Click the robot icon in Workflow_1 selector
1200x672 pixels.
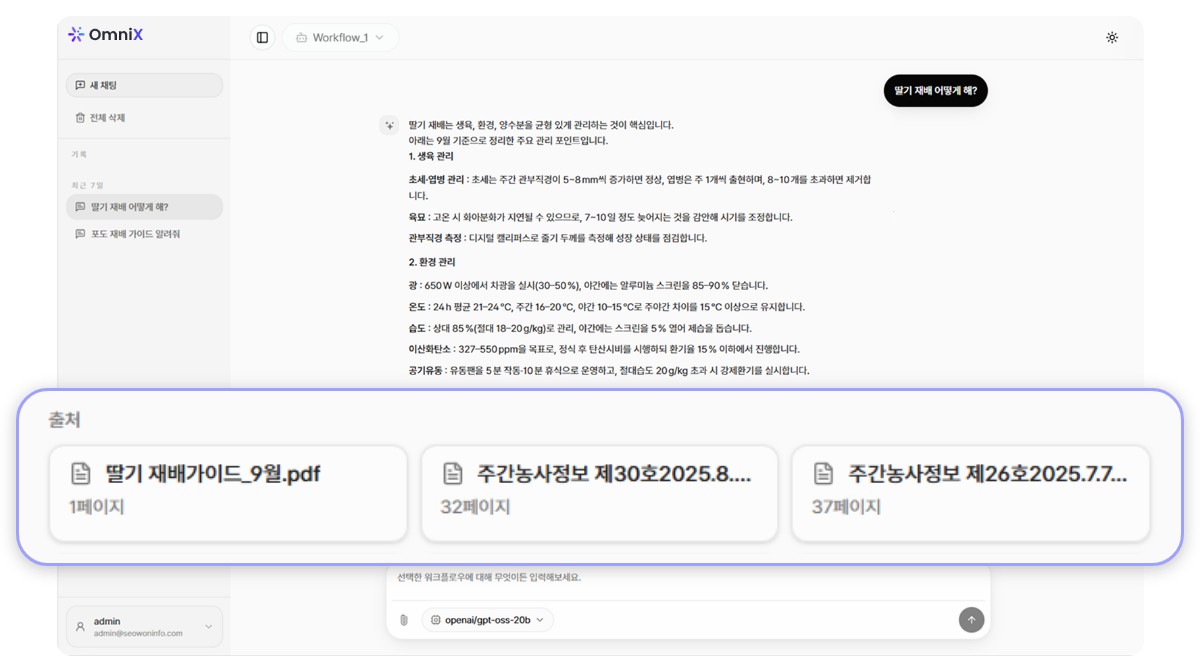301,37
